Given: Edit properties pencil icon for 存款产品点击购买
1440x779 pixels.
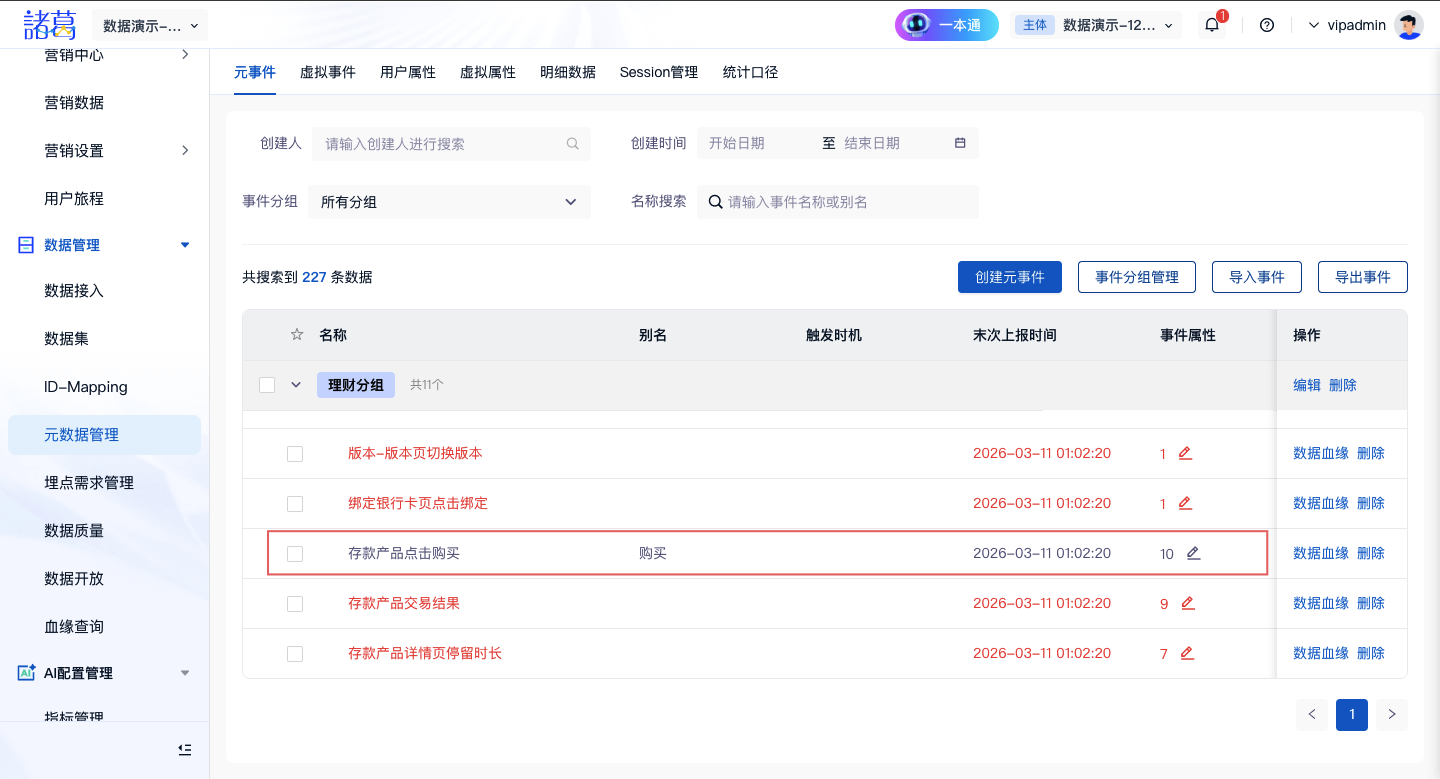Looking at the screenshot, I should click(1193, 553).
